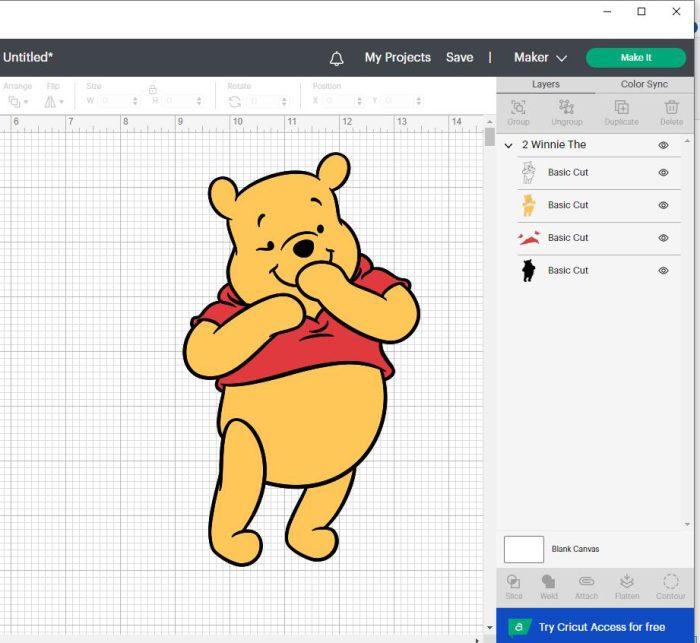Click the canvas vertical scrollbar thumb
The height and width of the screenshot is (643, 700).
point(490,137)
